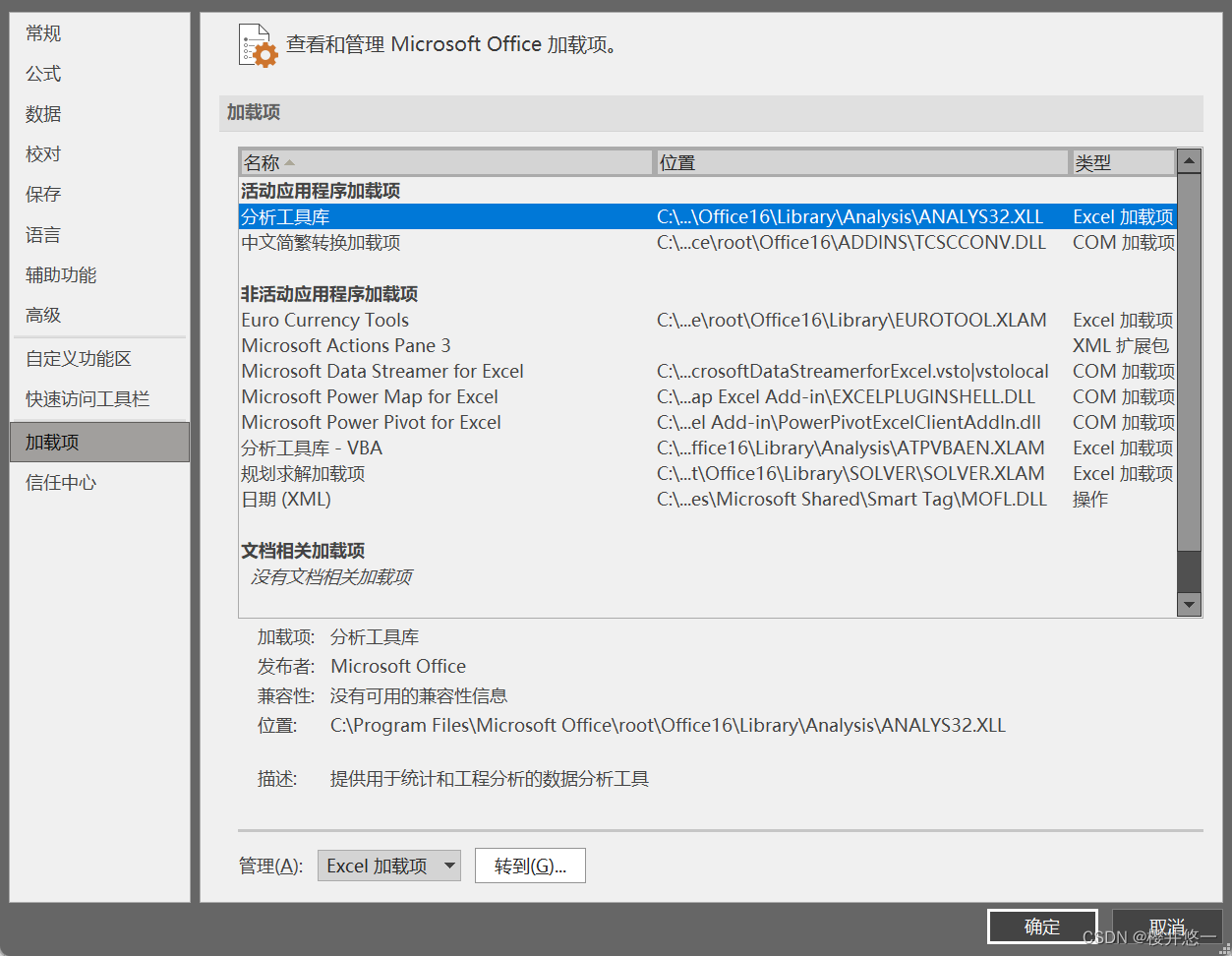The image size is (1232, 956).
Task: Click the add-in list scroll up arrow
Action: [x=1189, y=161]
